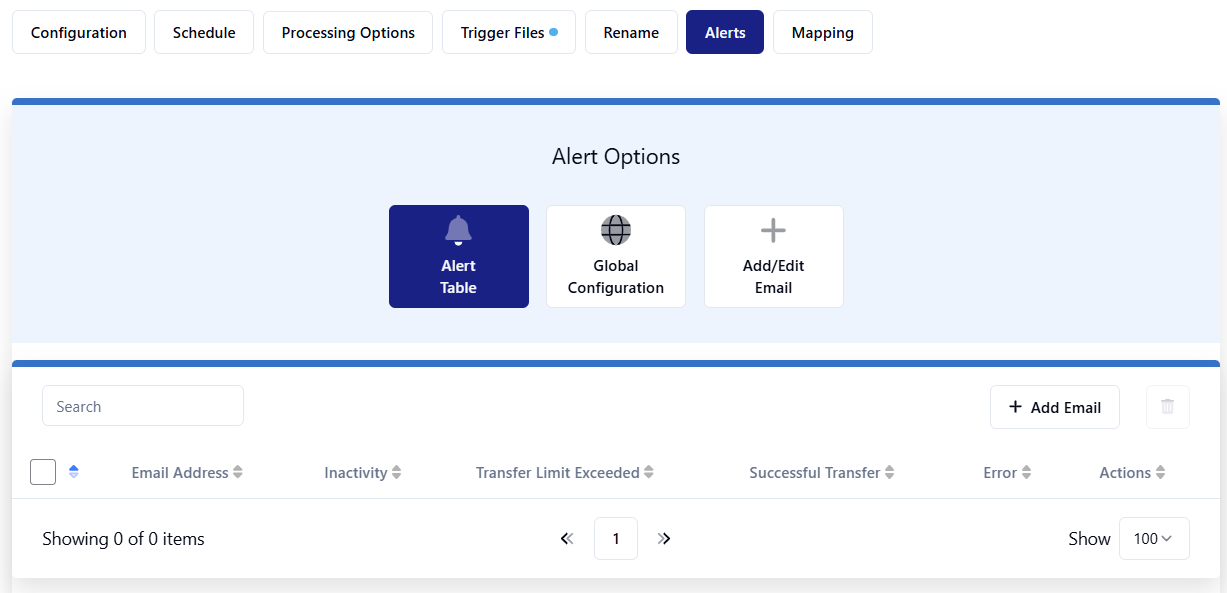This screenshot has height=593, width=1227.
Task: Click the globe icon for Global Configuration
Action: tap(615, 231)
